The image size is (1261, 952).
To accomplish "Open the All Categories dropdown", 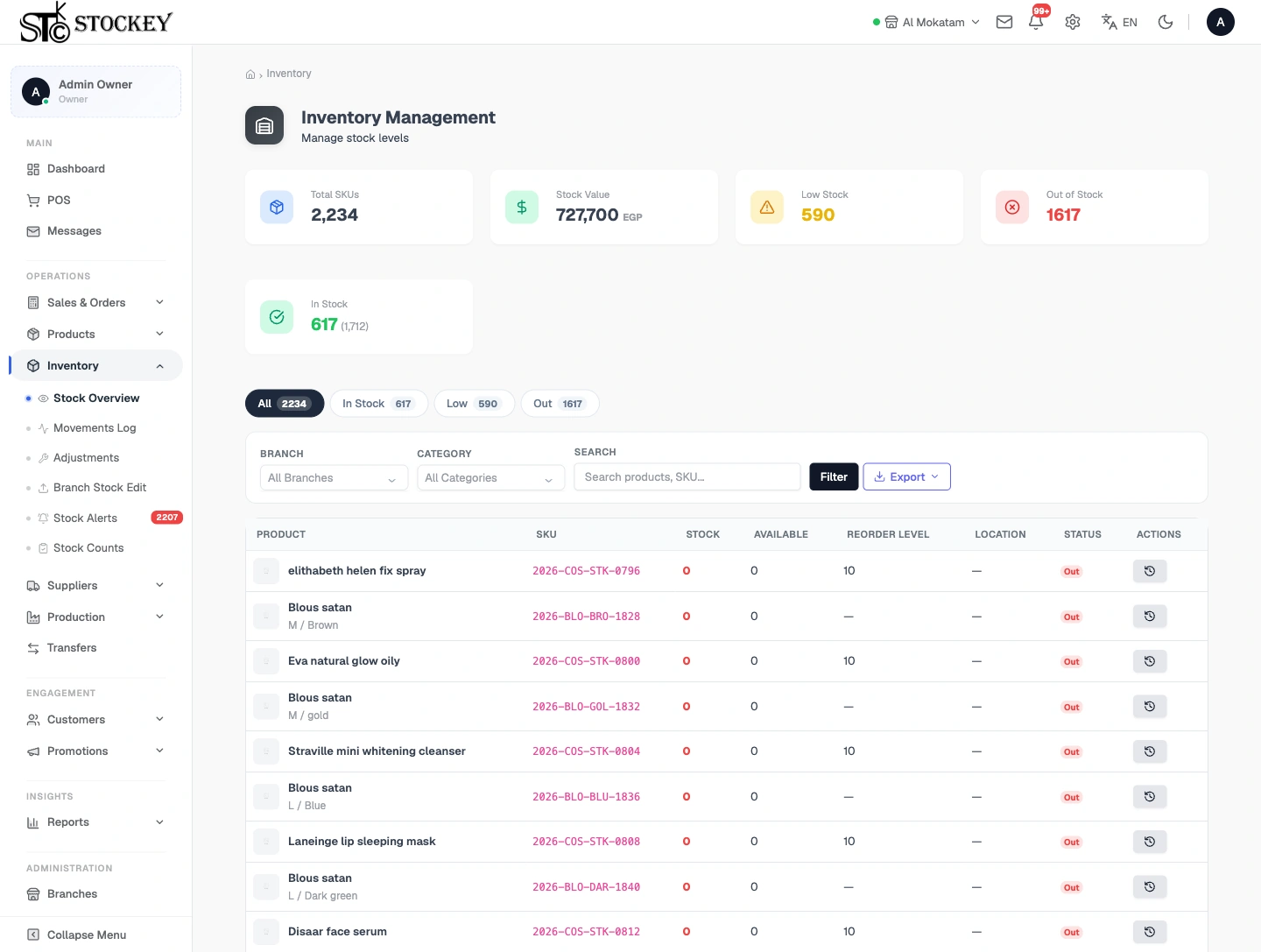I will click(490, 478).
